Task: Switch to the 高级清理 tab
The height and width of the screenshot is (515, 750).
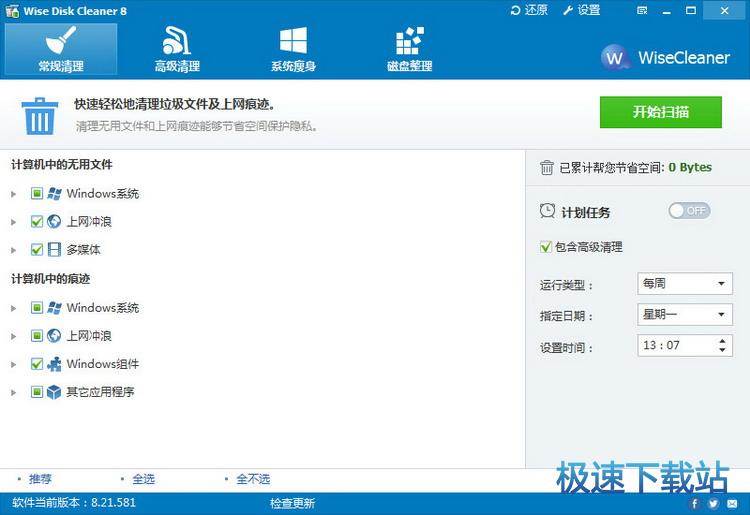Action: coord(177,49)
